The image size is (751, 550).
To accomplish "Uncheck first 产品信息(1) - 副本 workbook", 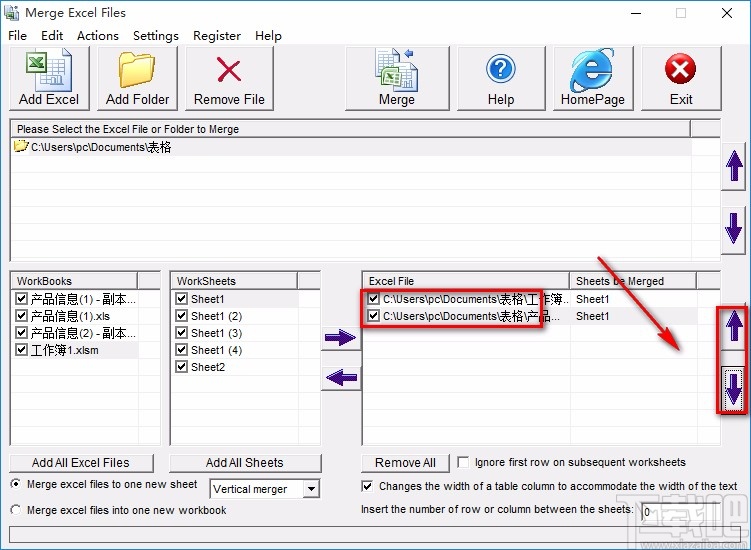I will [21, 299].
